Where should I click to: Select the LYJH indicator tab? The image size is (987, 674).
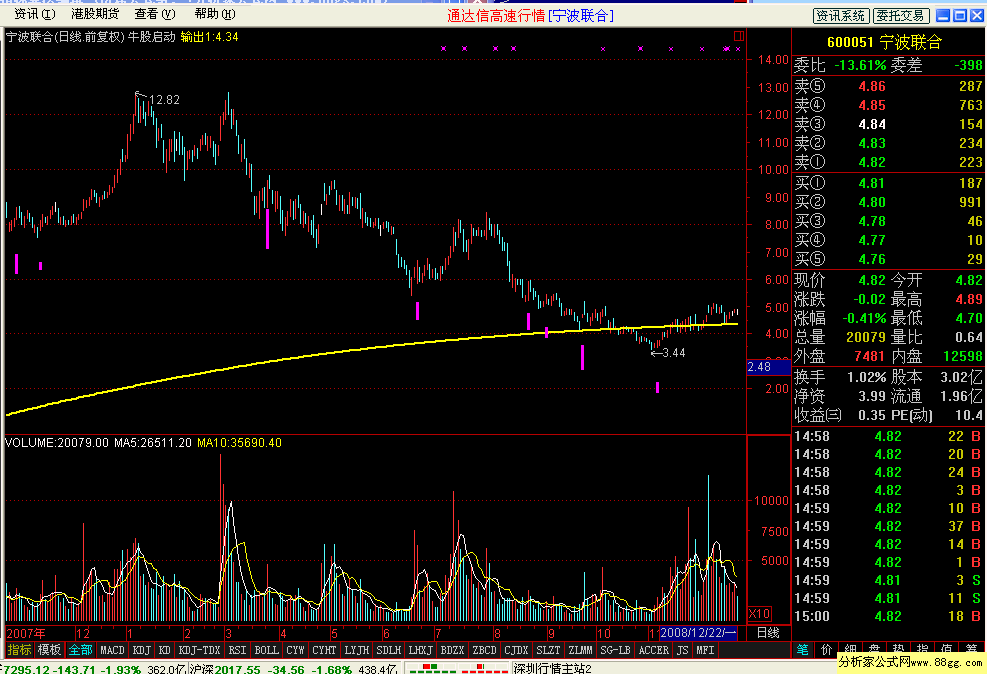(357, 650)
